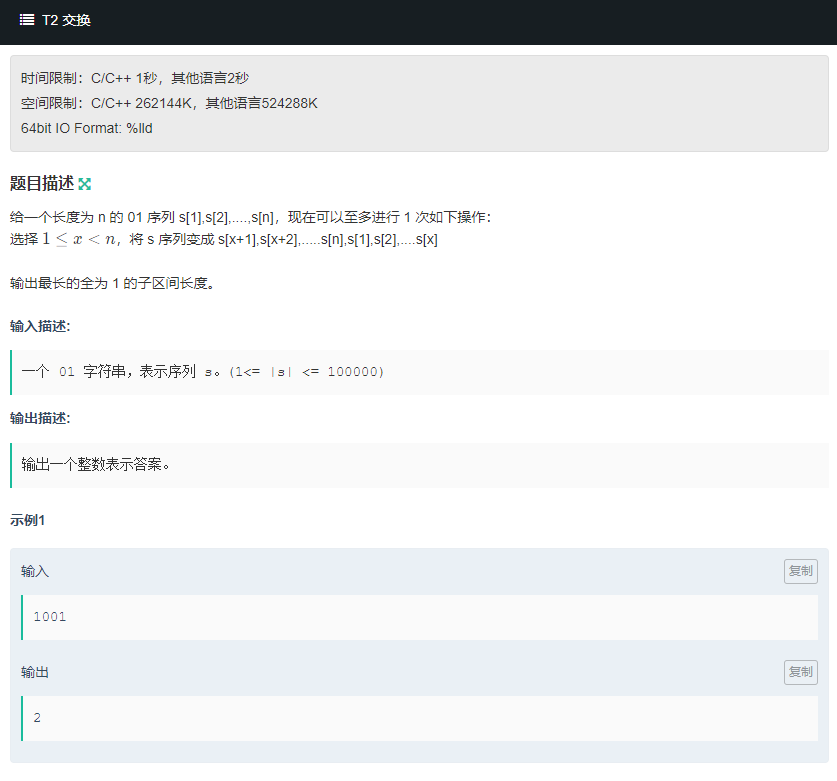Click the 输出描述 heading
837x781 pixels.
pos(40,418)
